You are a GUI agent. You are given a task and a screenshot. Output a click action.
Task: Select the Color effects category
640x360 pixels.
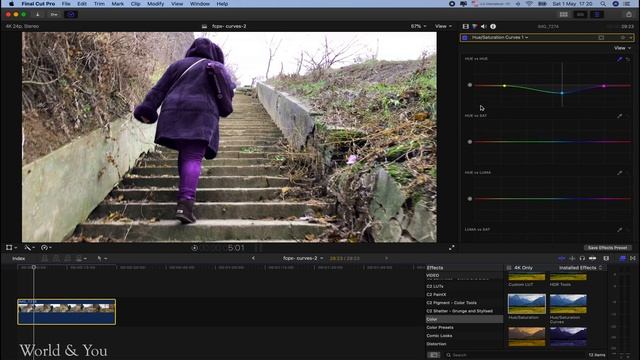click(464, 319)
